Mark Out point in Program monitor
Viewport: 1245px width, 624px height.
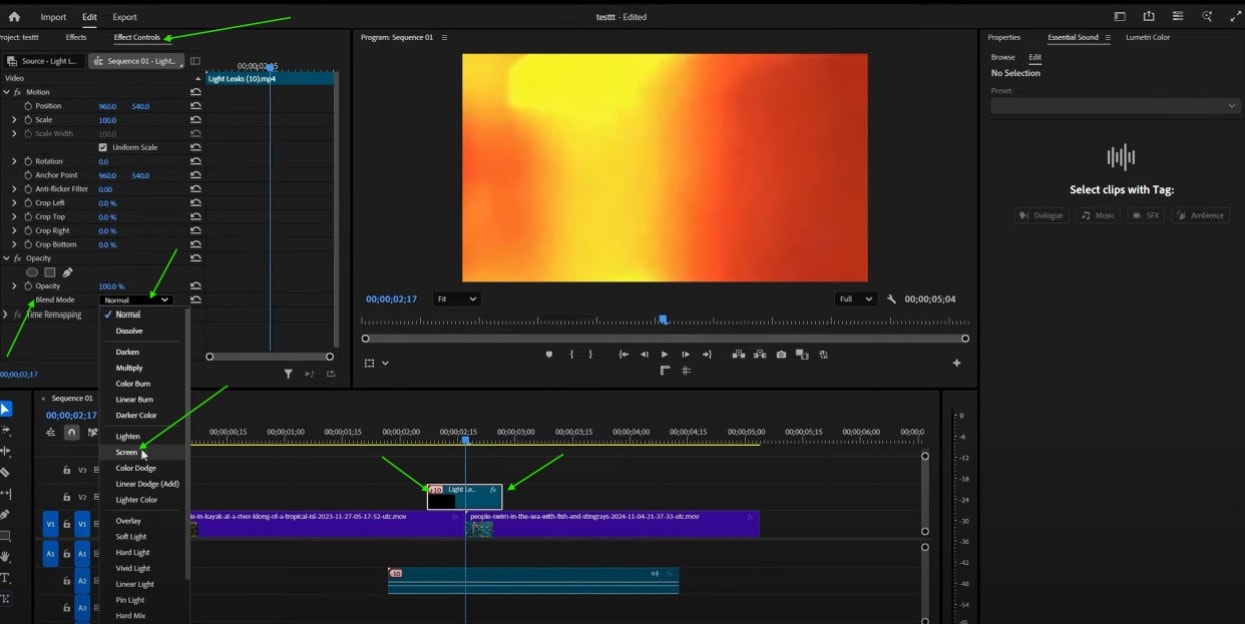click(x=590, y=354)
